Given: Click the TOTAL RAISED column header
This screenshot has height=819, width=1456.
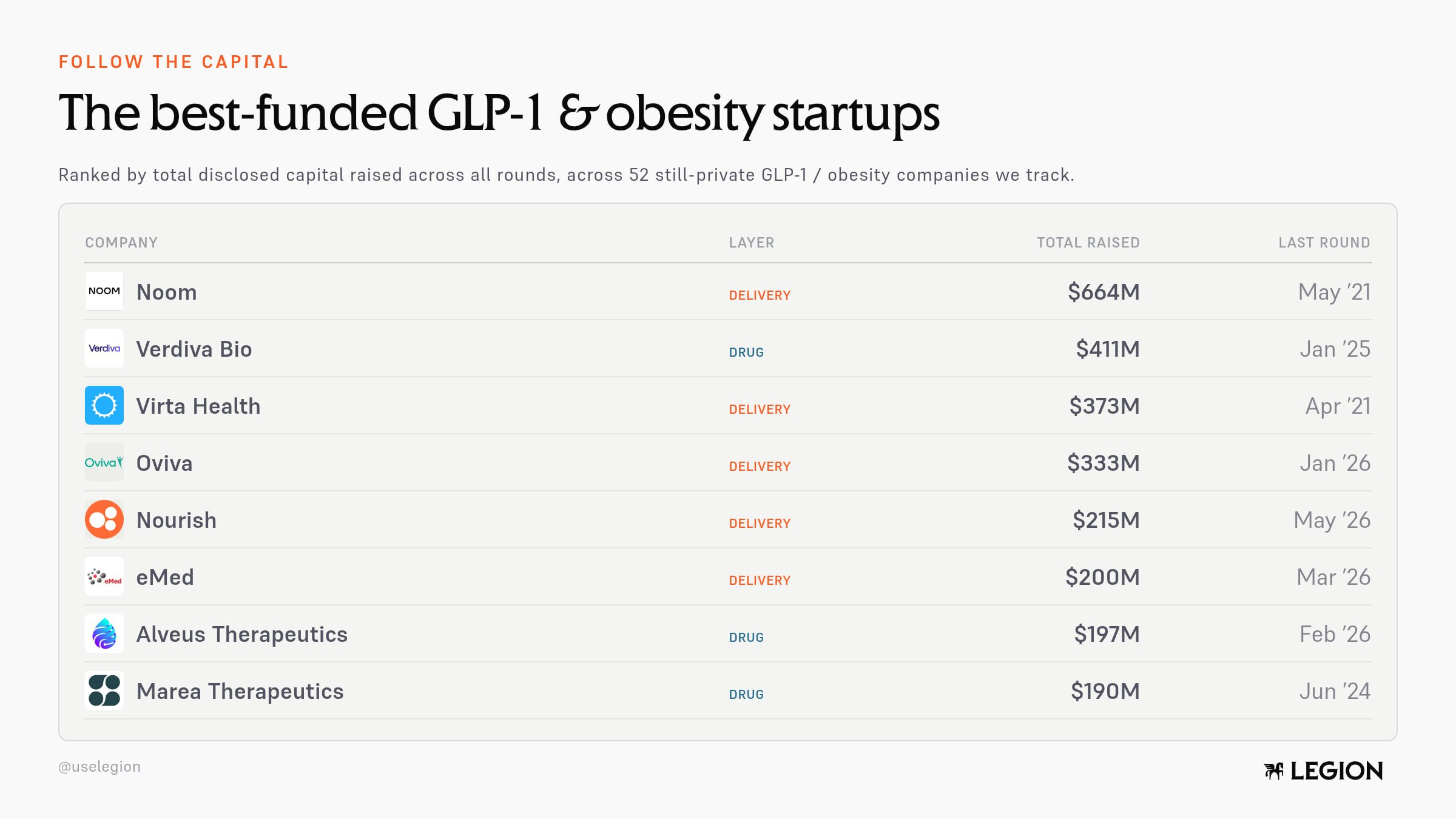Looking at the screenshot, I should 1088,243.
